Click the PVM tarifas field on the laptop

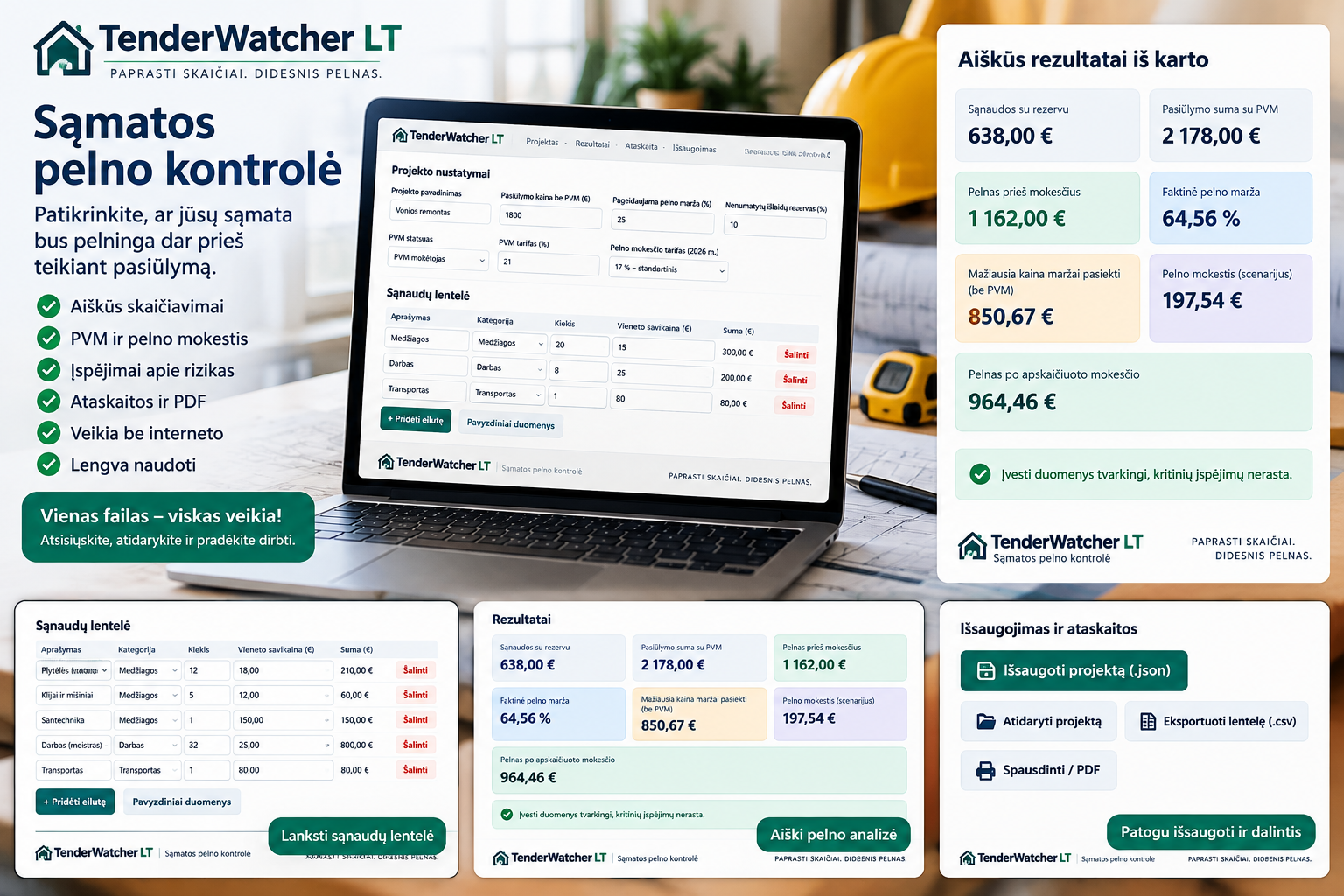pyautogui.click(x=549, y=262)
